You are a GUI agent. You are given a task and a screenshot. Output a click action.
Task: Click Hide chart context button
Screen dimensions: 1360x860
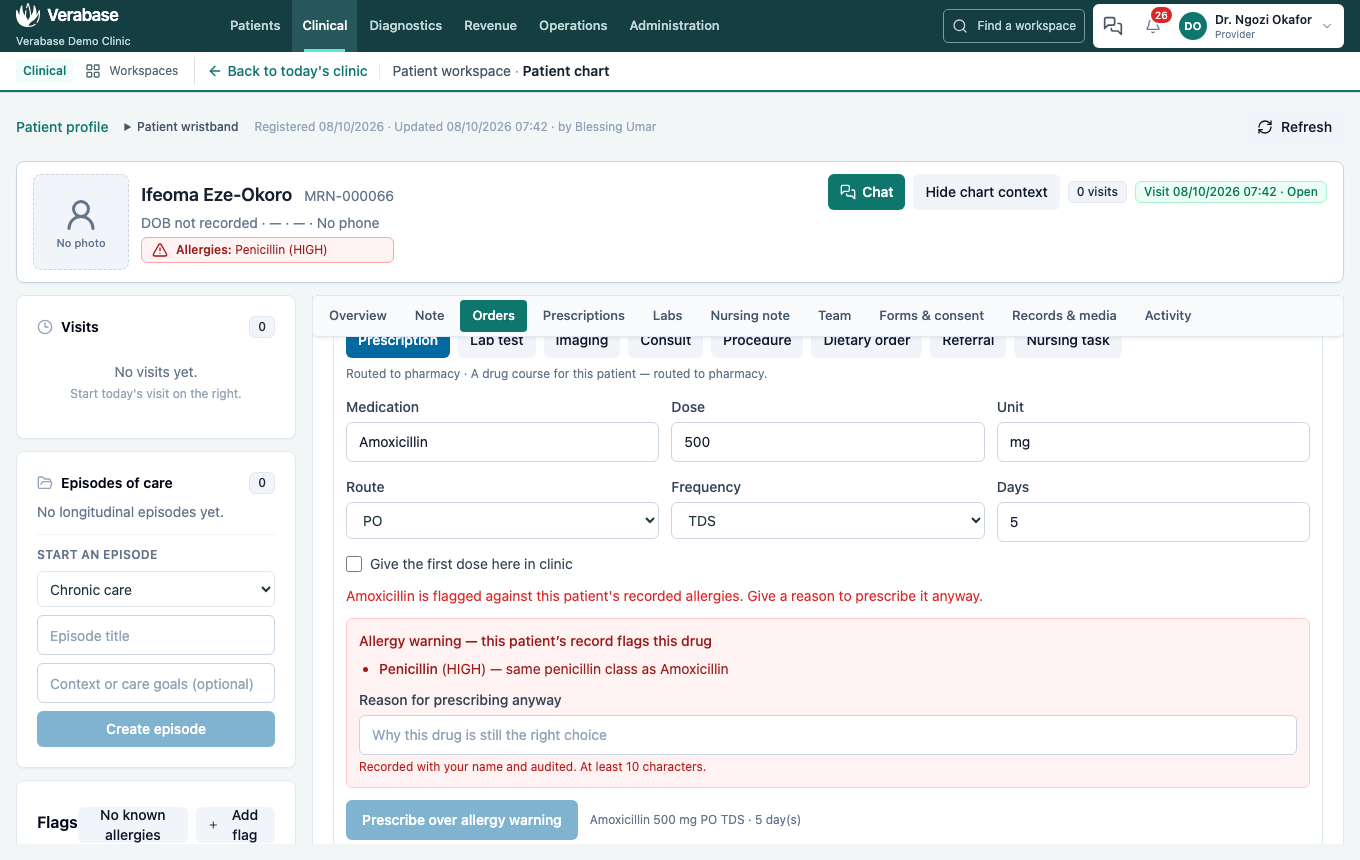pos(986,192)
